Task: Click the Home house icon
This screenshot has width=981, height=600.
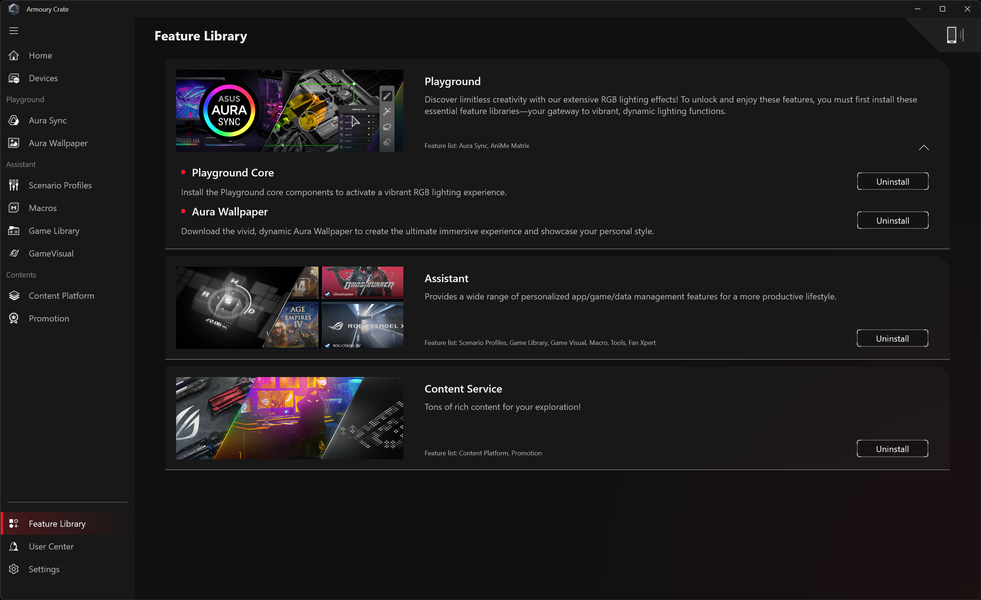Action: (x=14, y=56)
